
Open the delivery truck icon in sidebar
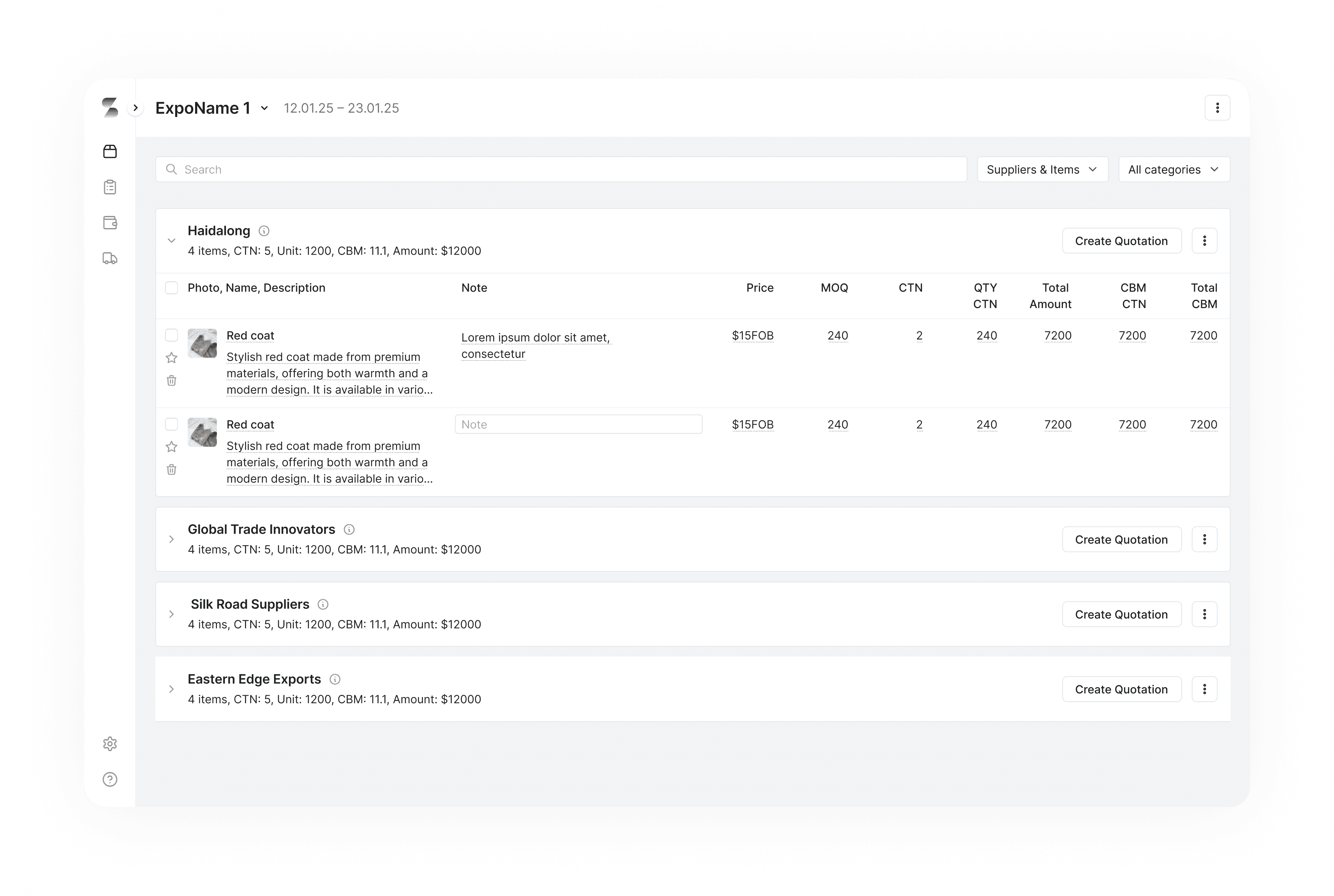coord(110,258)
